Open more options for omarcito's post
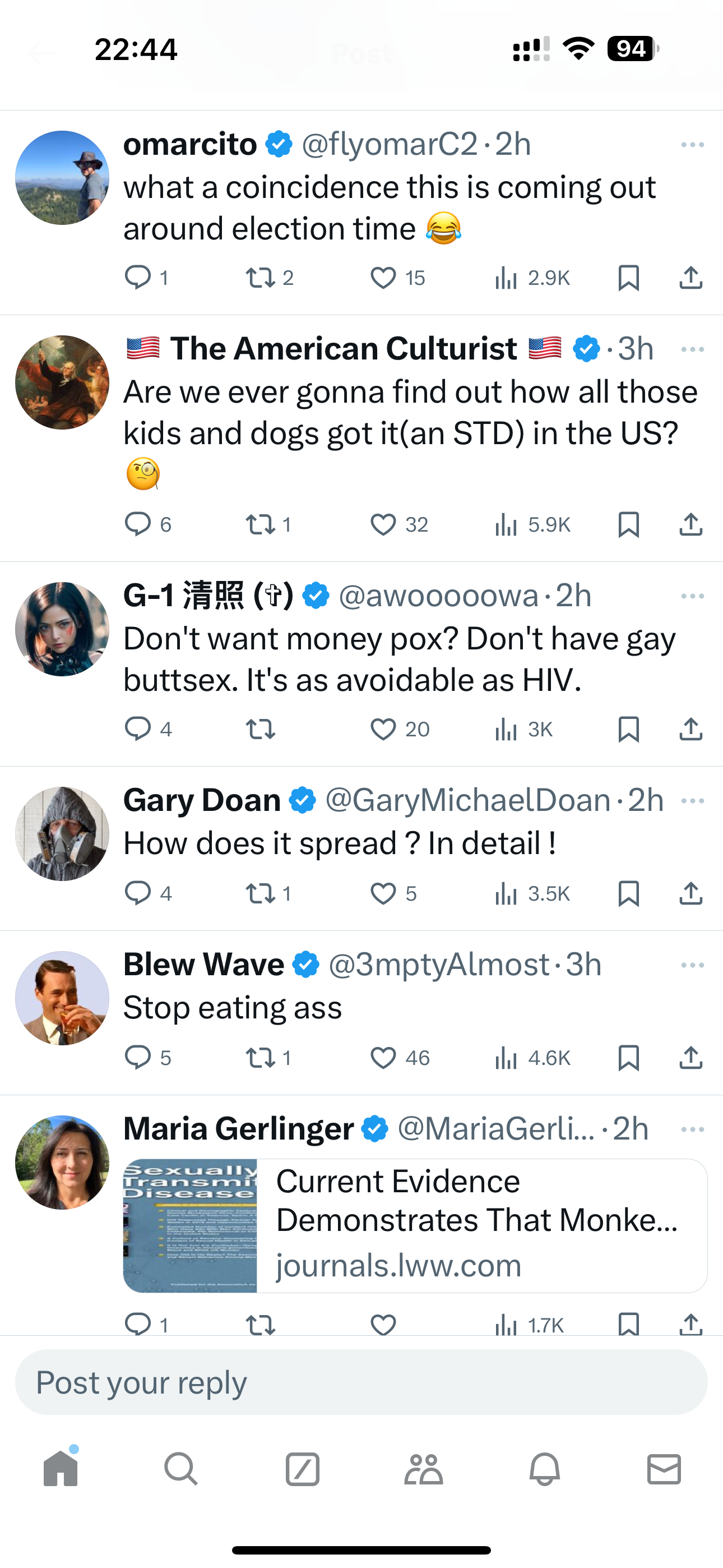 pos(693,145)
